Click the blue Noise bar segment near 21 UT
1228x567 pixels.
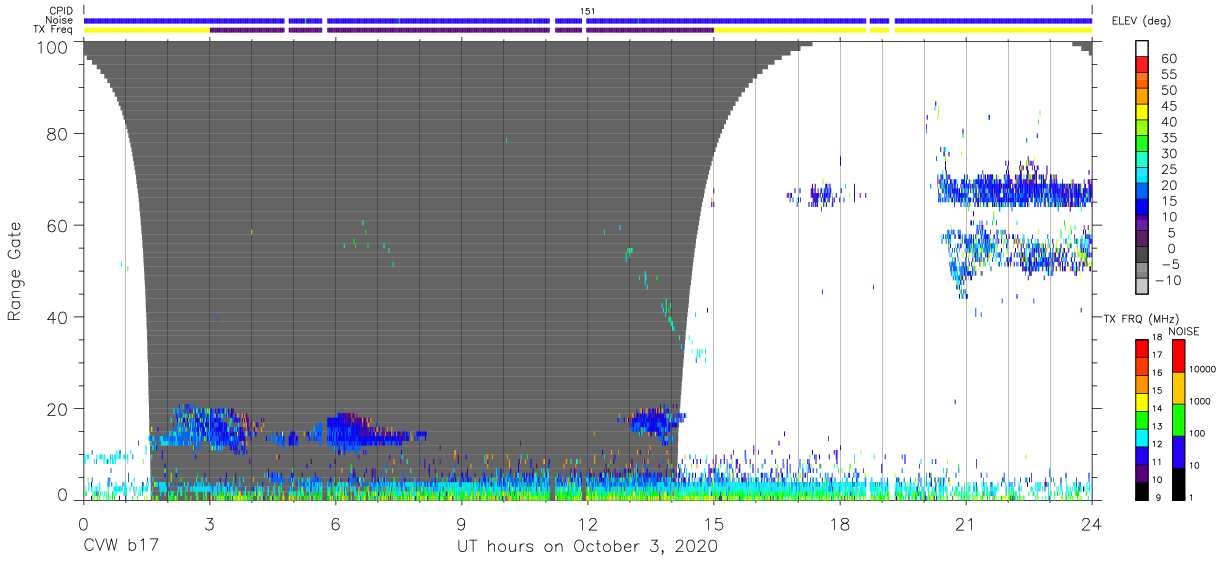click(x=993, y=20)
